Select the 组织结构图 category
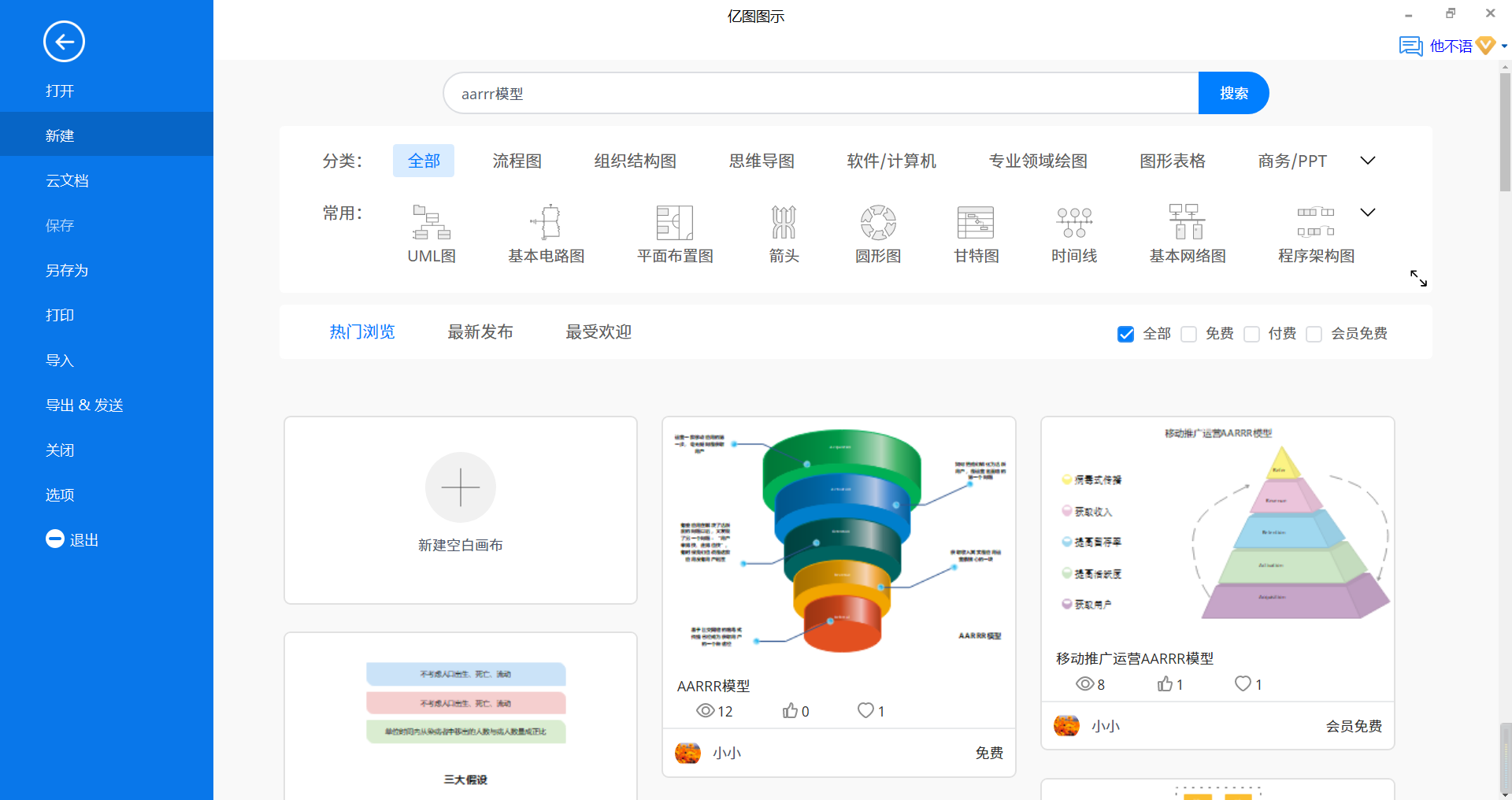This screenshot has height=800, width=1512. point(636,161)
